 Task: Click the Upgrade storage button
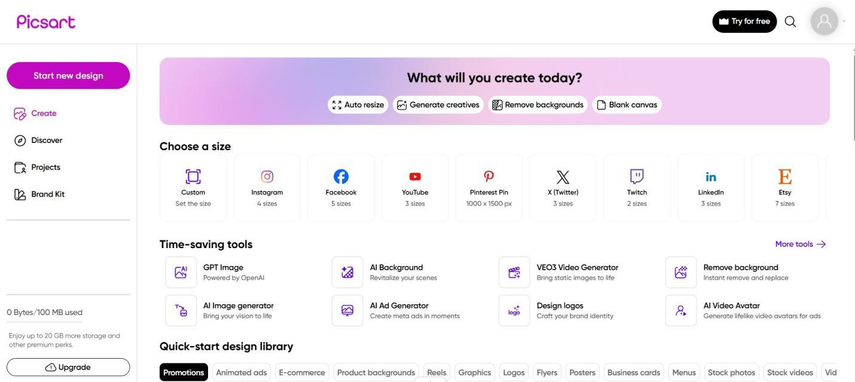68,367
